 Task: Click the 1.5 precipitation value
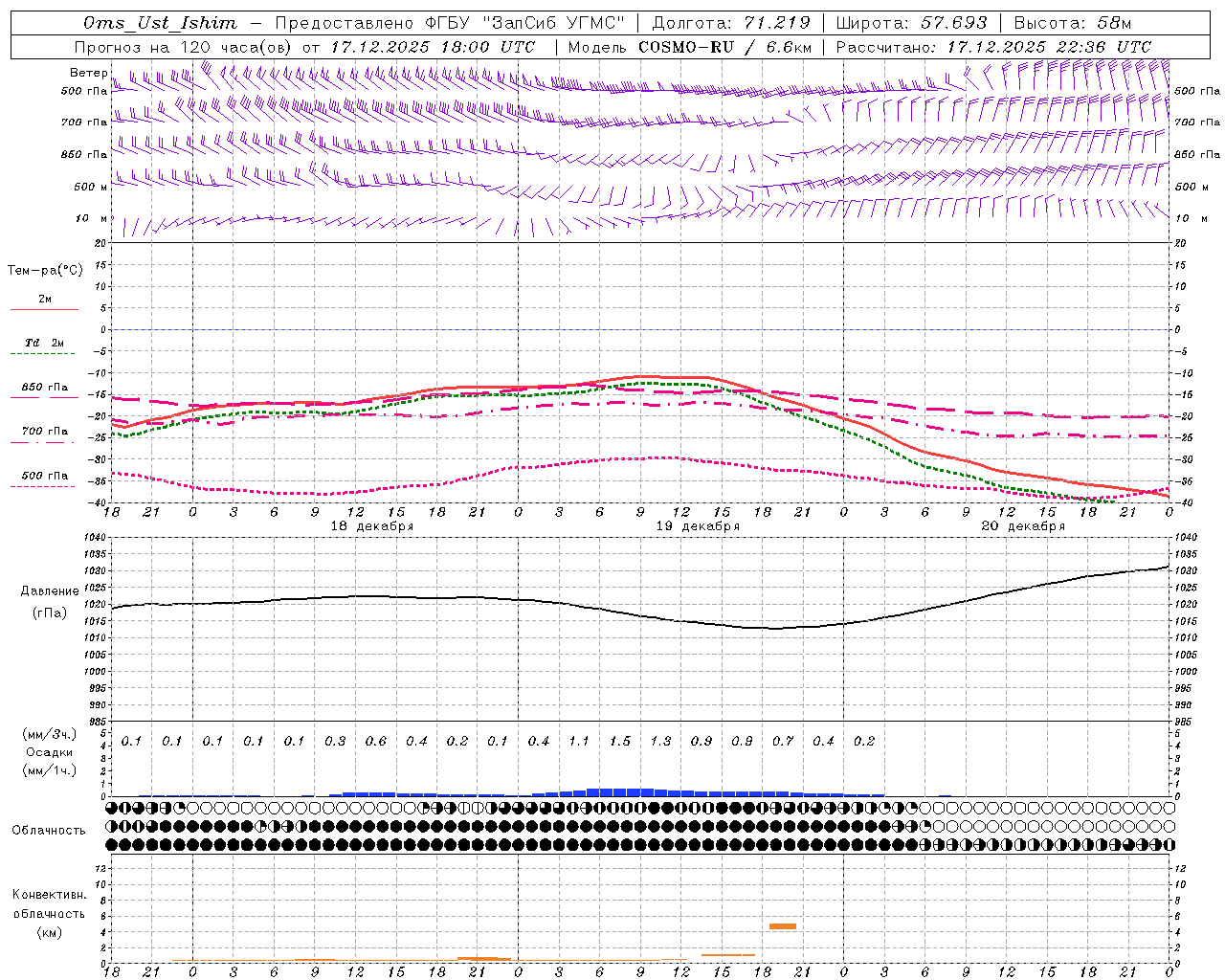620,741
